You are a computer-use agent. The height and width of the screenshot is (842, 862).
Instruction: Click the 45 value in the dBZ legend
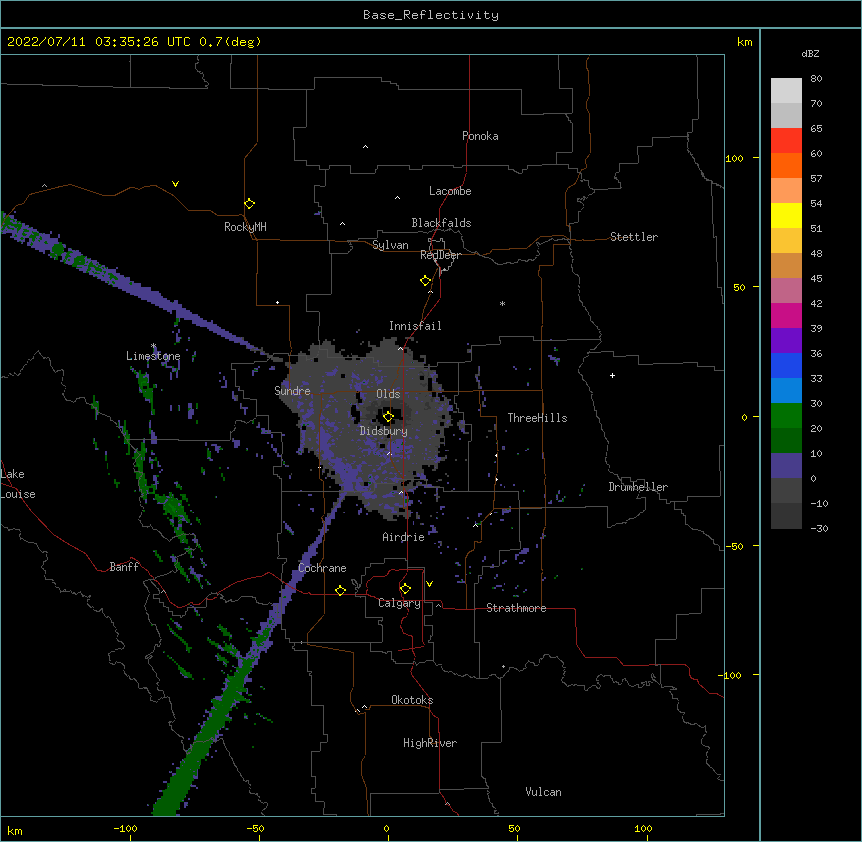point(816,279)
